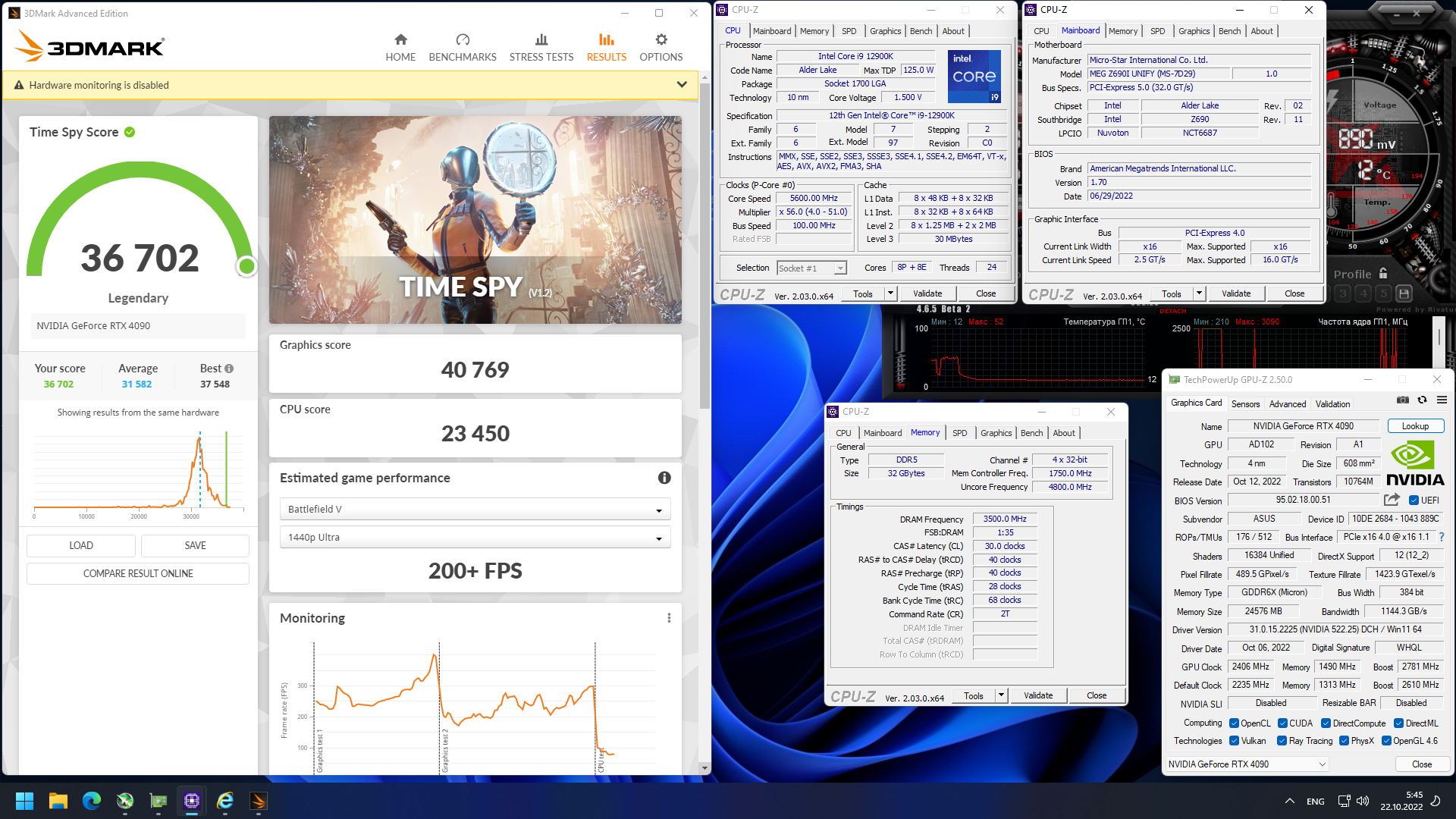Screen dimensions: 1456x819
Task: Open the 1440p Ultra resolution dropdown
Action: tap(475, 537)
